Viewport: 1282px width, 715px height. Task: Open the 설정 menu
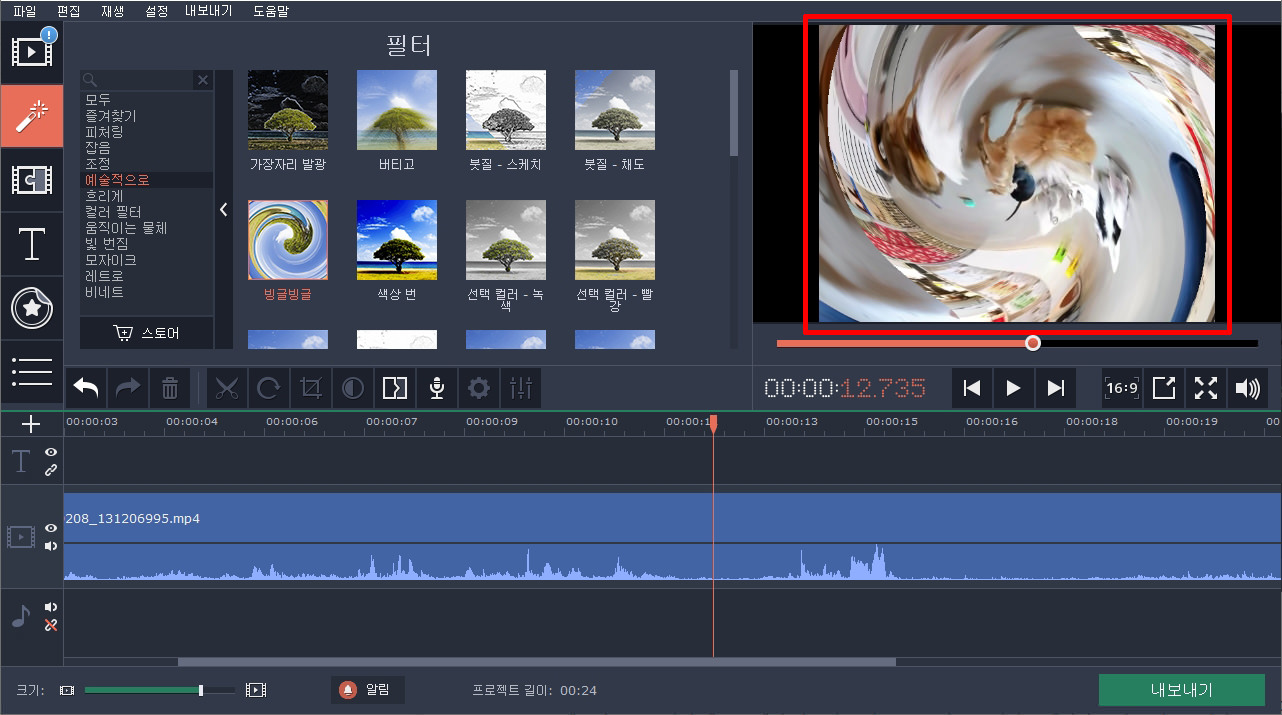(x=157, y=11)
